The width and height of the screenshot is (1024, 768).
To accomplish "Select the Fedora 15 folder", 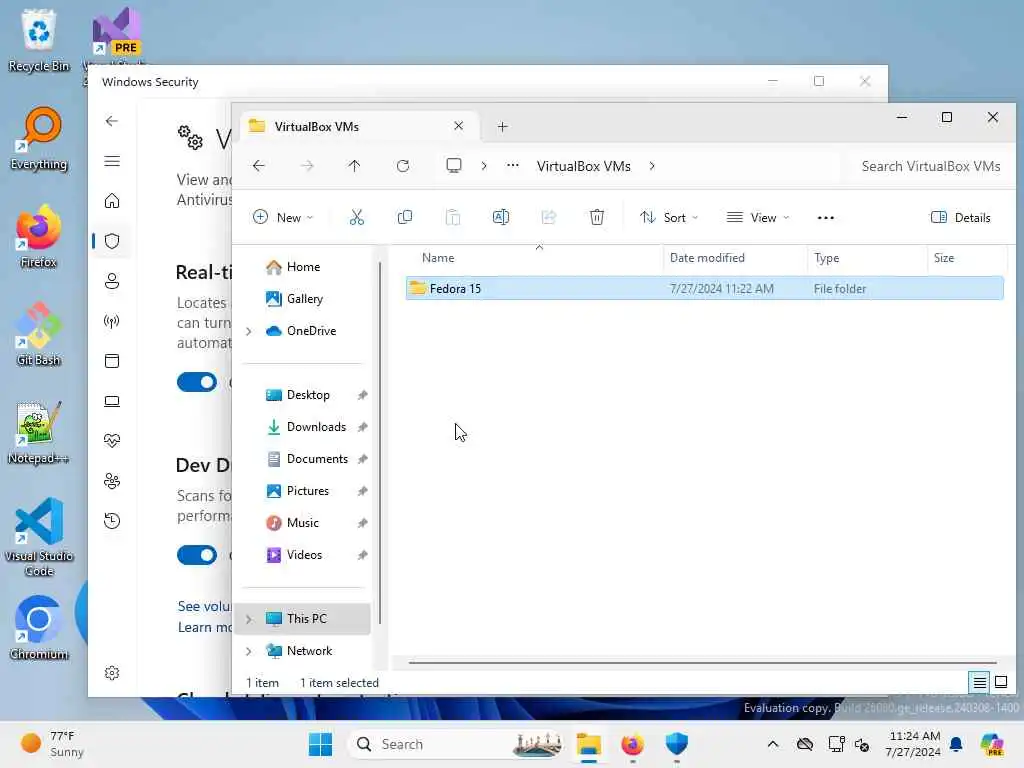I will 704,288.
